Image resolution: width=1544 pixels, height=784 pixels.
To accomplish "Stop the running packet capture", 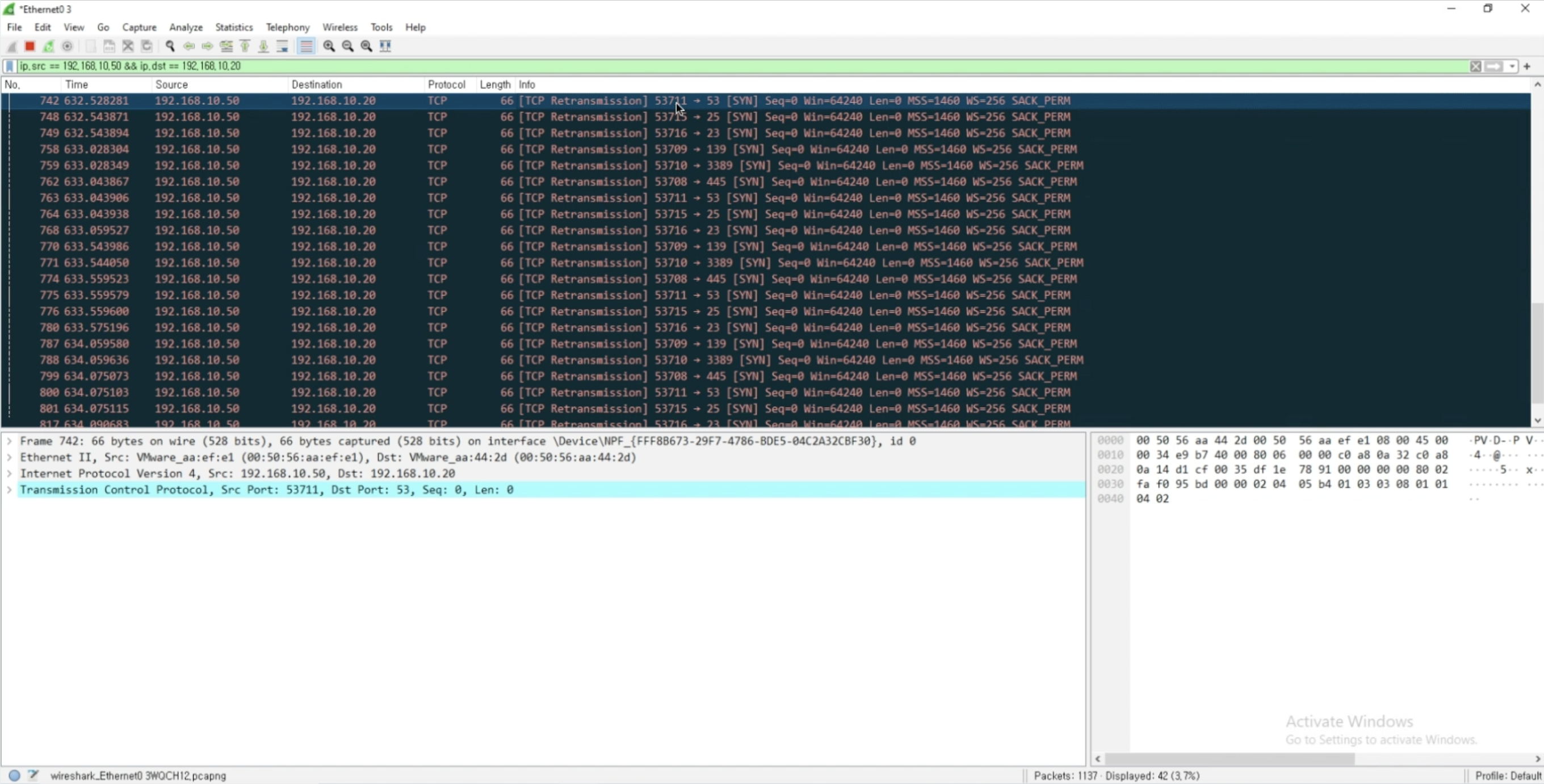I will coord(30,46).
